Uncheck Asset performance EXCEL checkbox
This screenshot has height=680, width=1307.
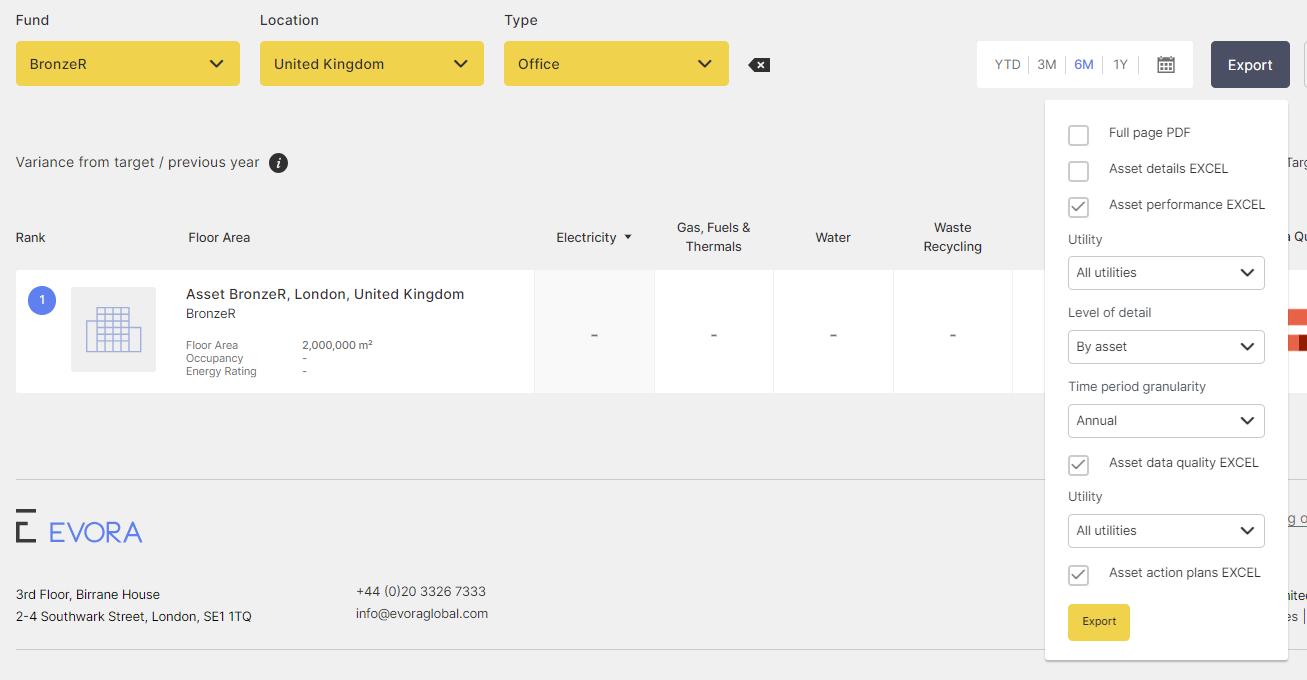tap(1078, 207)
